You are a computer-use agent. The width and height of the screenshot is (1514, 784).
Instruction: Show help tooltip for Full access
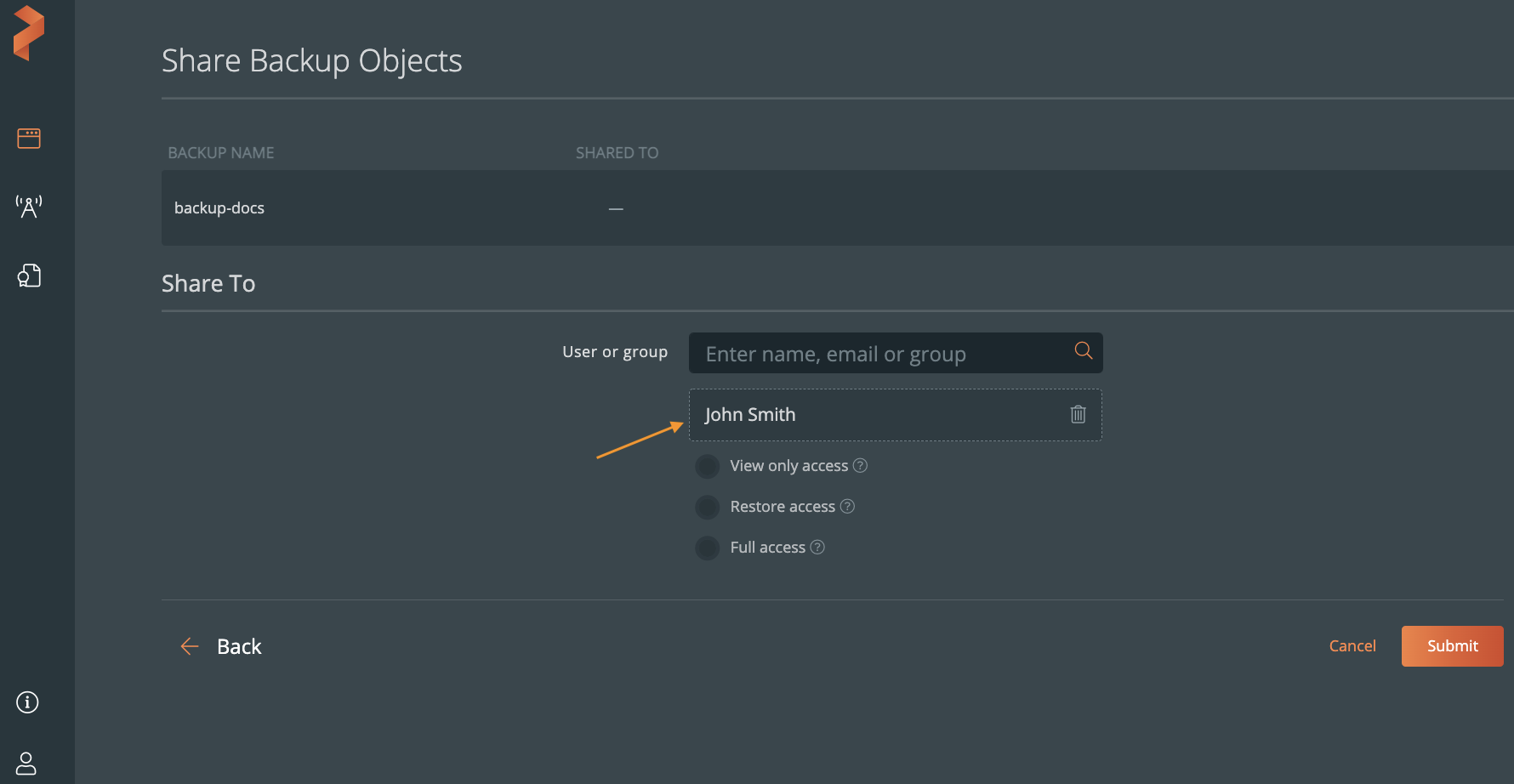pos(817,547)
